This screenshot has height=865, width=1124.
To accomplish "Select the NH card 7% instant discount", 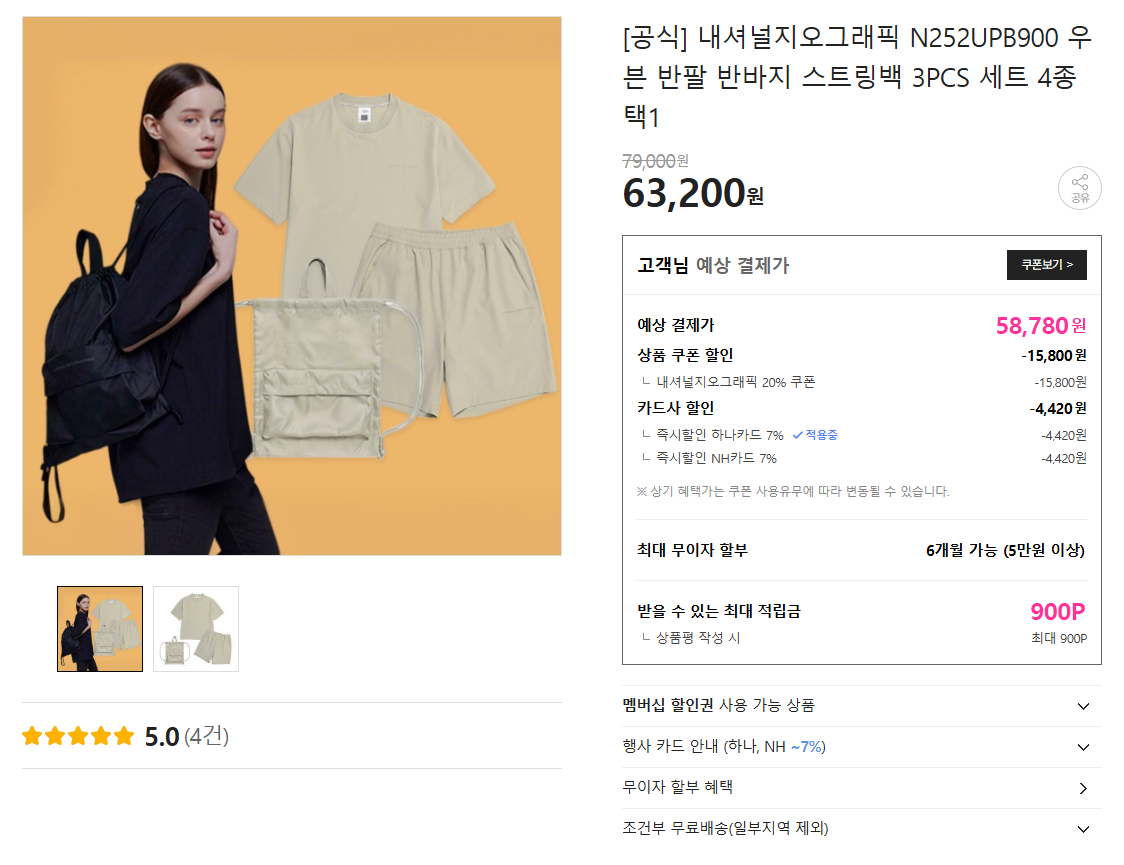I will coord(716,458).
